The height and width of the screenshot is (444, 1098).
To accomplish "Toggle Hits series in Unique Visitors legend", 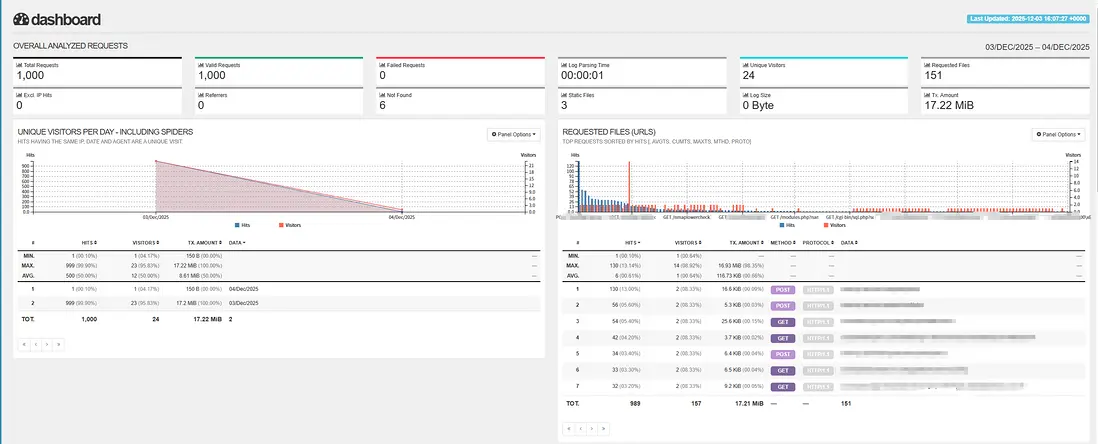I will pyautogui.click(x=240, y=225).
